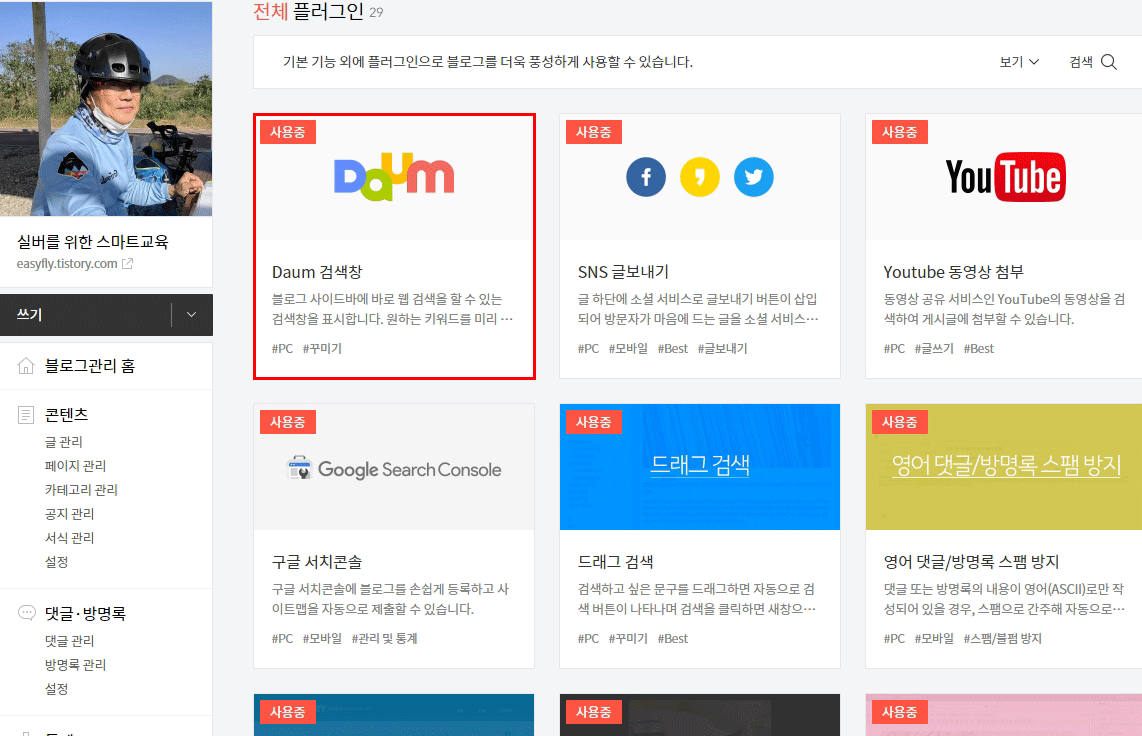The height and width of the screenshot is (736, 1142).
Task: Click the 댓글·방명록 section heading
Action: pos(86,613)
